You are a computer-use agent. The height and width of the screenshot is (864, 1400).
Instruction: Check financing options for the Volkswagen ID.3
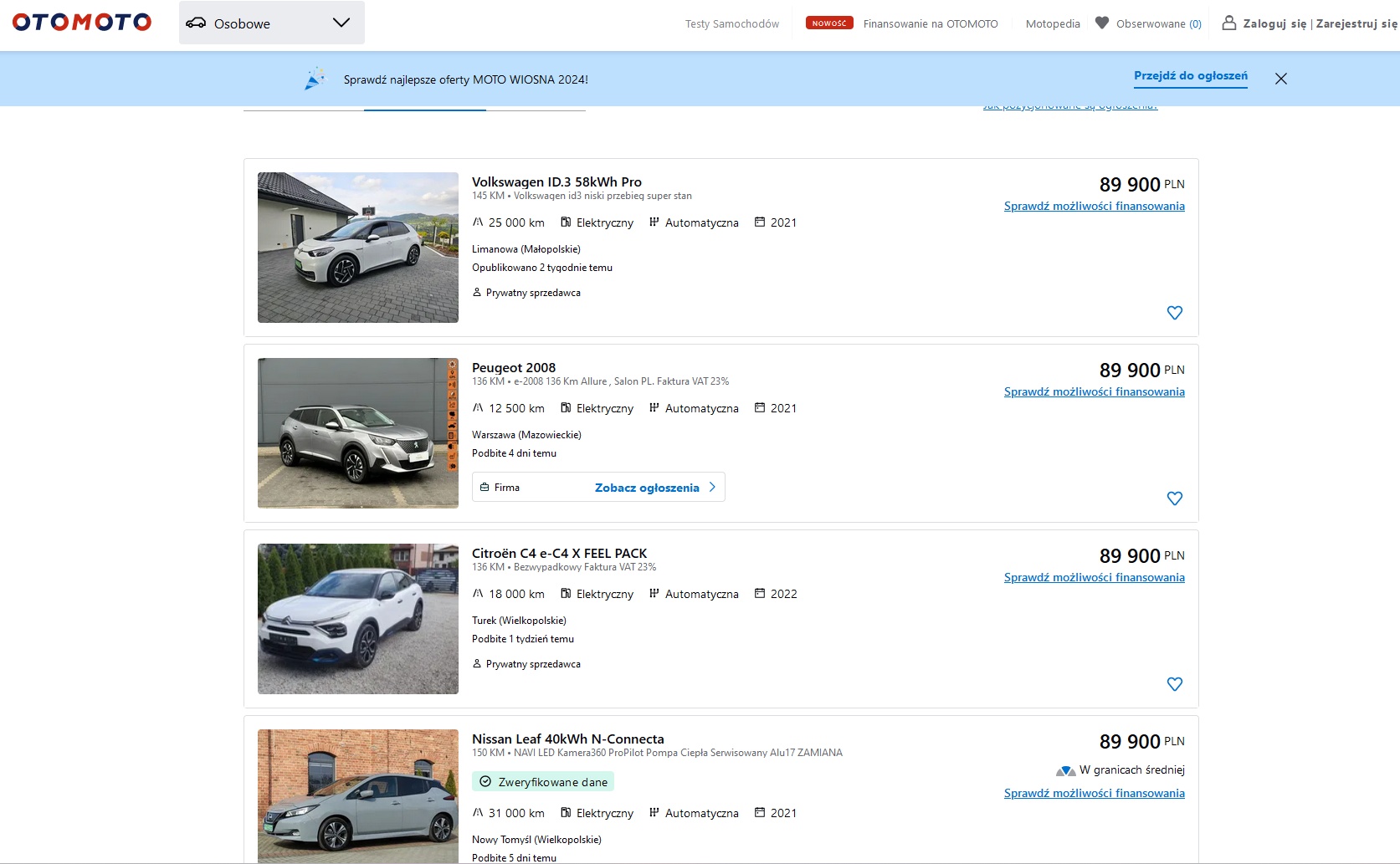point(1095,206)
